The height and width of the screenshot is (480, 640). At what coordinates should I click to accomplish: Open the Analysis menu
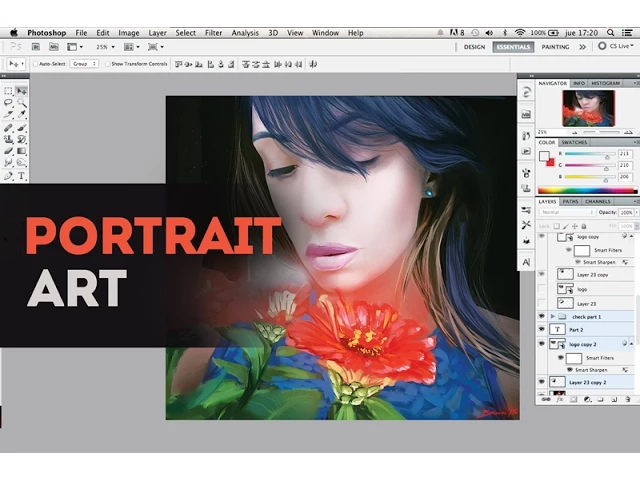pos(245,33)
